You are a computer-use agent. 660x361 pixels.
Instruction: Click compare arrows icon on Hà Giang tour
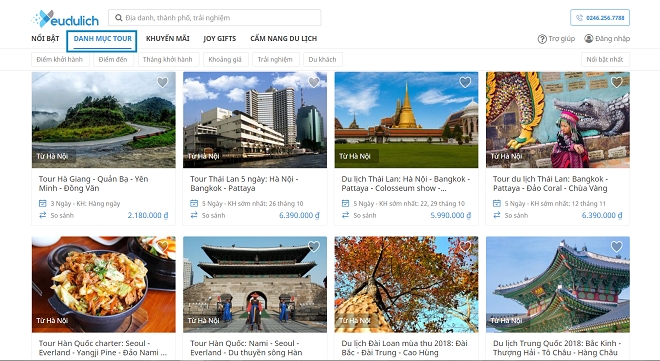point(43,215)
